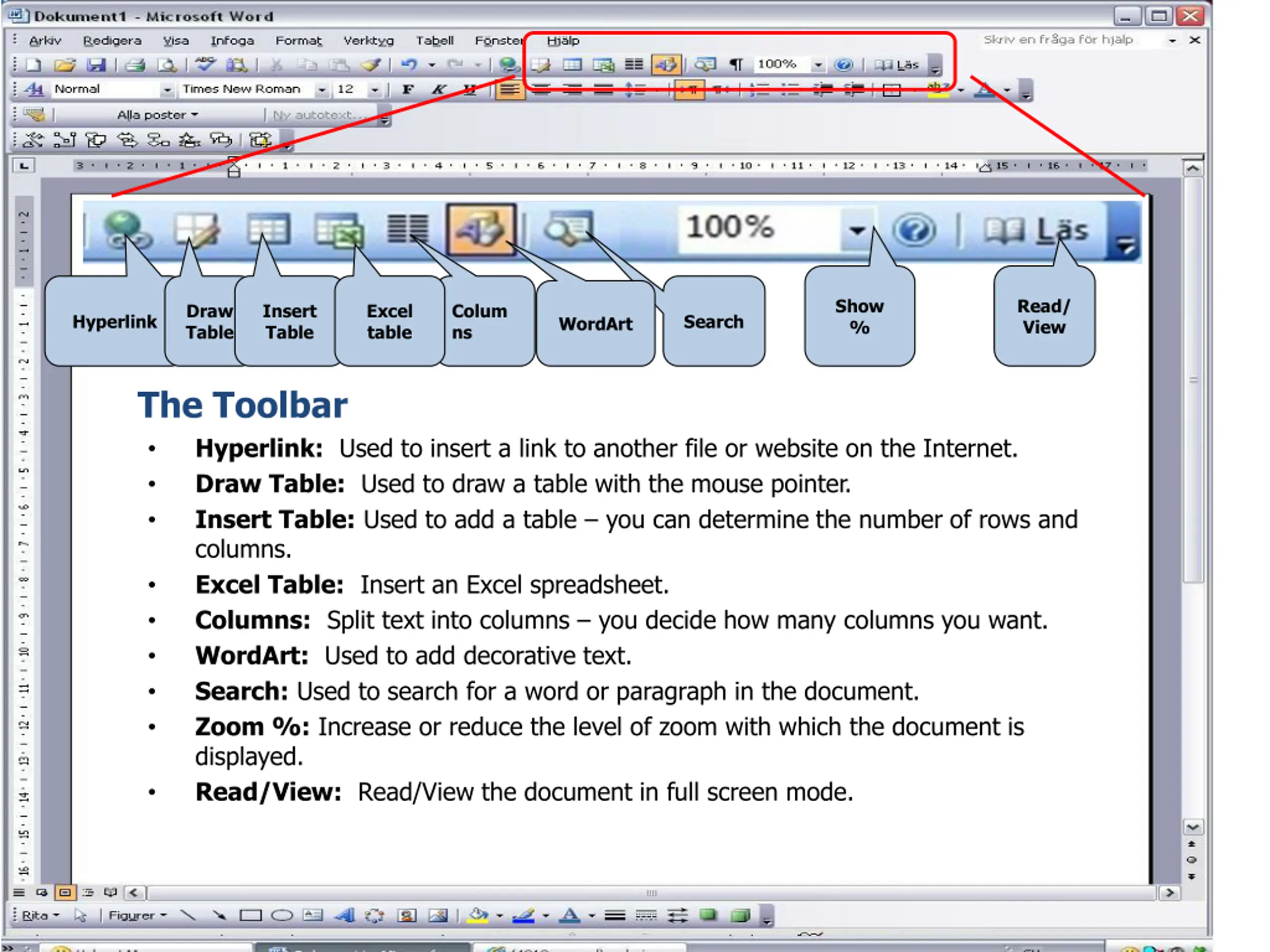1270x952 pixels.
Task: Save the document with the floppy disk icon
Action: coord(96,65)
